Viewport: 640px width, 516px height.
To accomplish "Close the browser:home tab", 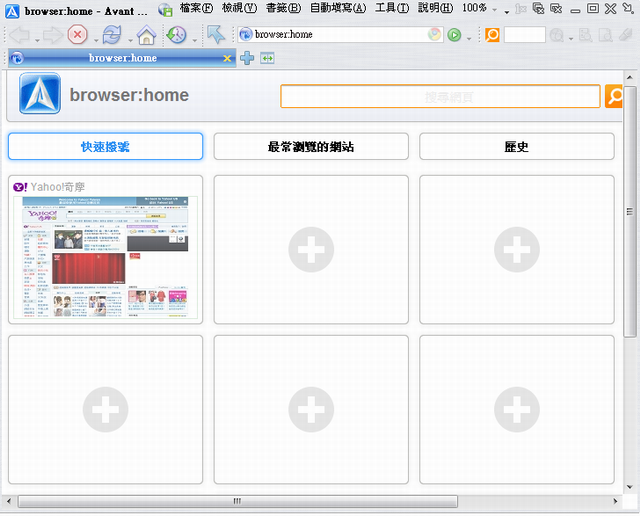I will [227, 58].
